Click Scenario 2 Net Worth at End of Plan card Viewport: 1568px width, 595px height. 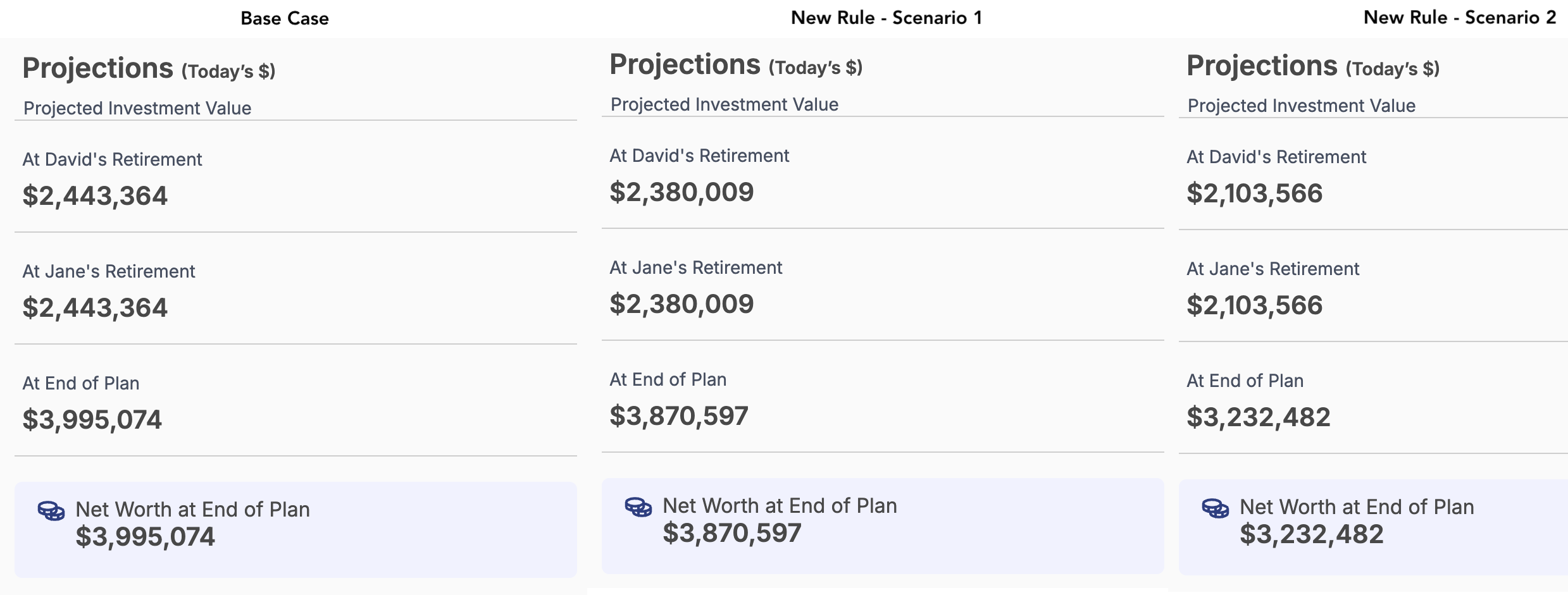1373,527
